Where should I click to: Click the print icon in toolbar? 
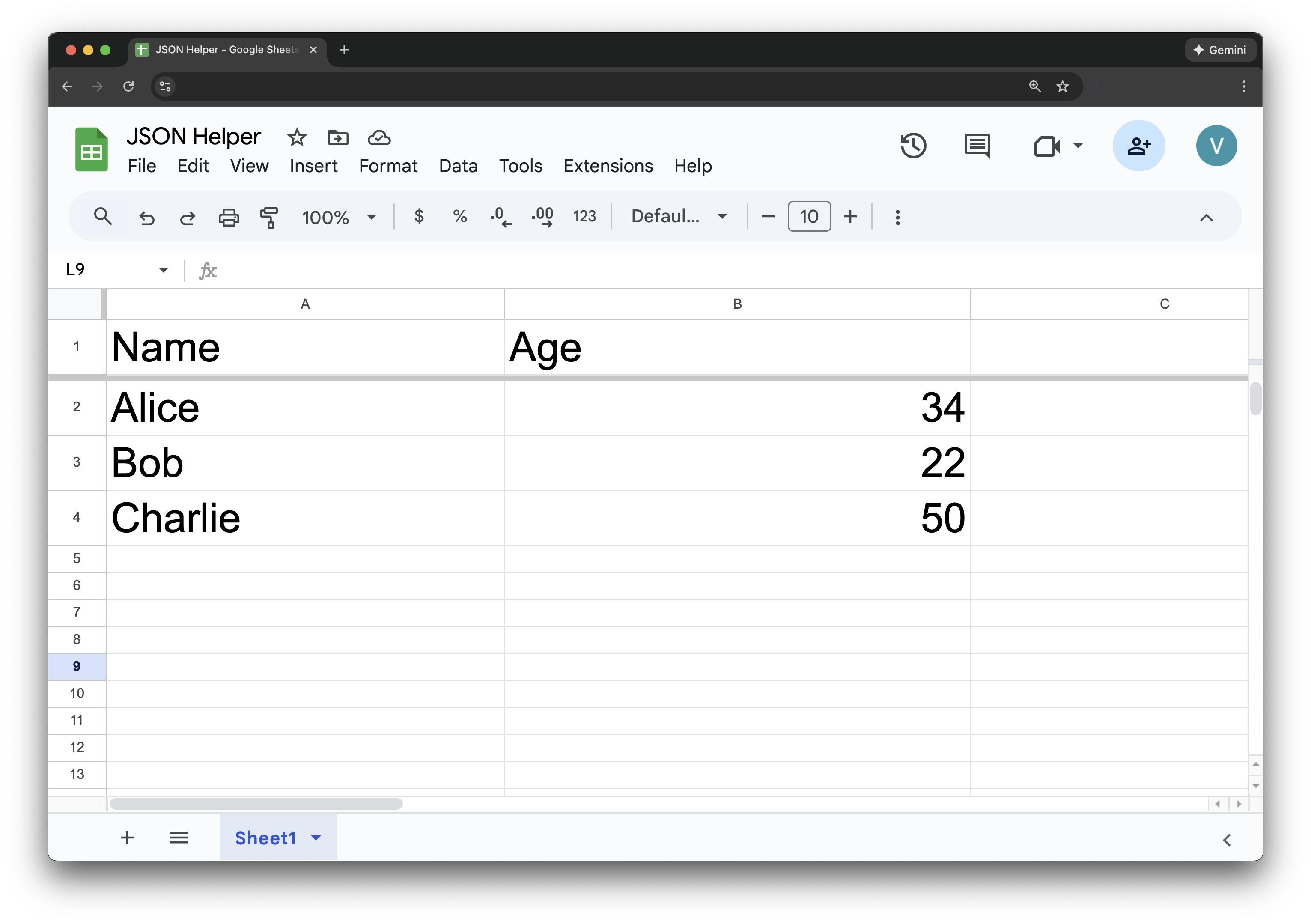click(x=228, y=217)
